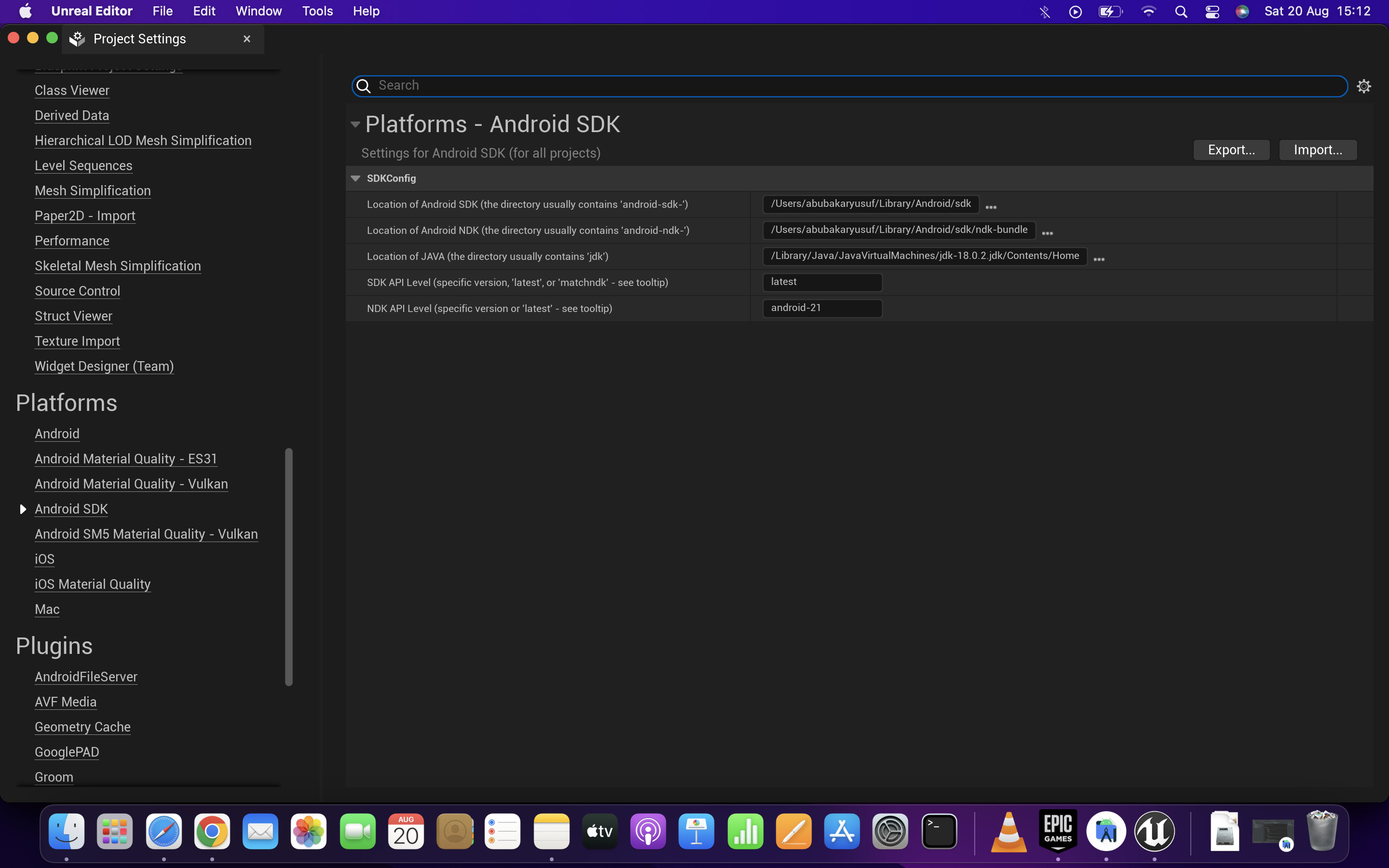Open settings gear next to search bar
1389x868 pixels.
pos(1364,86)
